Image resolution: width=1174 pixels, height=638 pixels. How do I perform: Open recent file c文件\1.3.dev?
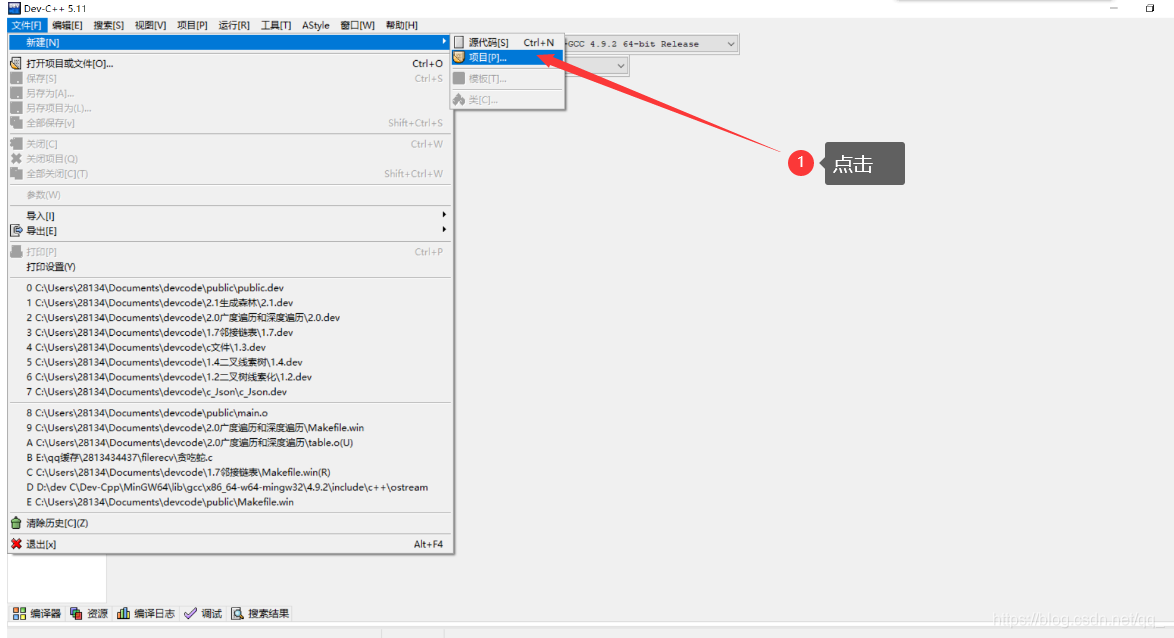click(x=229, y=347)
